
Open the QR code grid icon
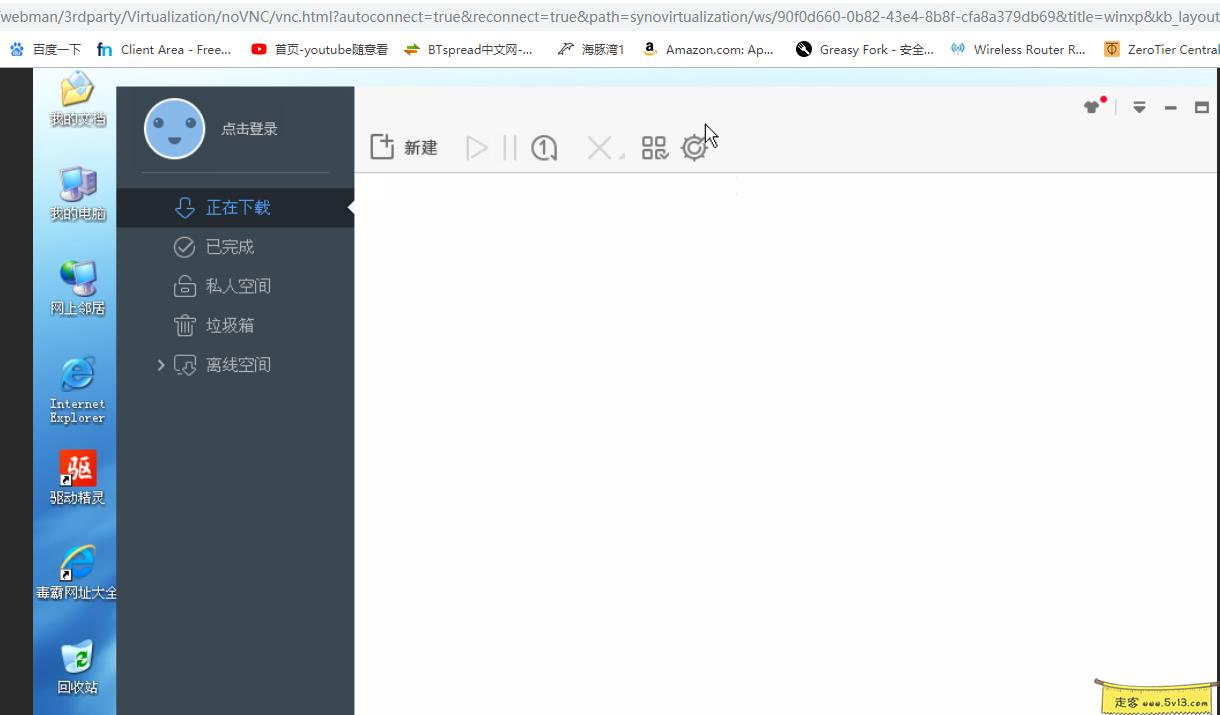click(654, 148)
